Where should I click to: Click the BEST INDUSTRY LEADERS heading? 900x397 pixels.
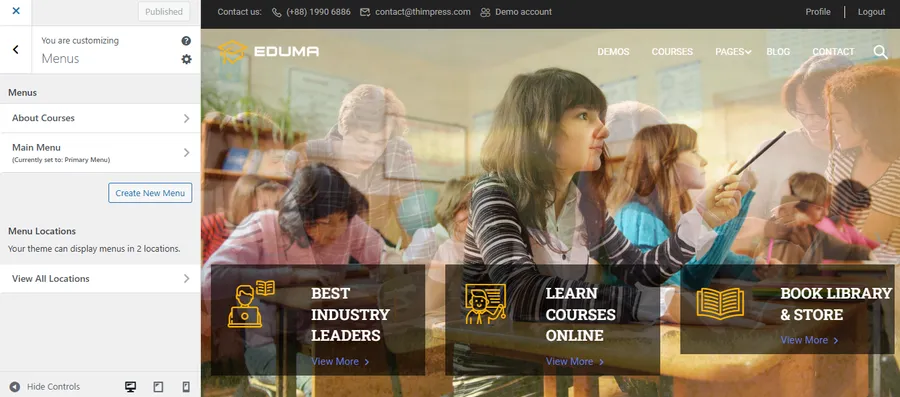pyautogui.click(x=350, y=314)
